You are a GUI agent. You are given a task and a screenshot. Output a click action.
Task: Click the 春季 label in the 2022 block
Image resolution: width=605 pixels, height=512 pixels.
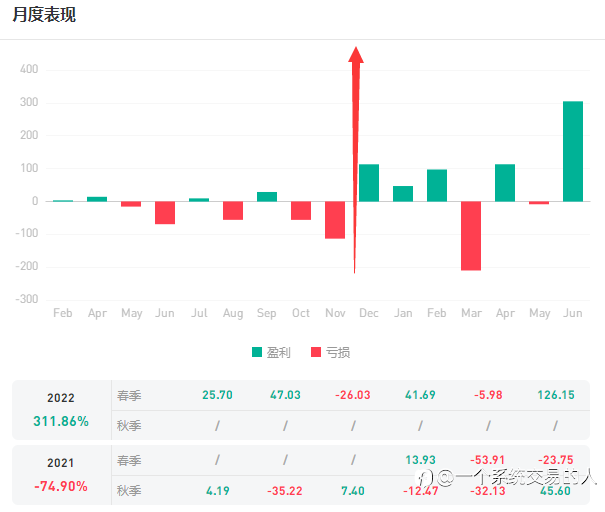click(x=129, y=395)
